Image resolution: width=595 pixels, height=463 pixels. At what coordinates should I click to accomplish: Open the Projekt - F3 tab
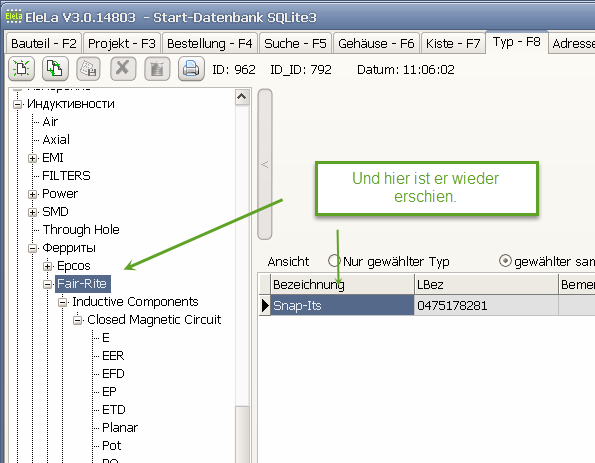point(121,43)
